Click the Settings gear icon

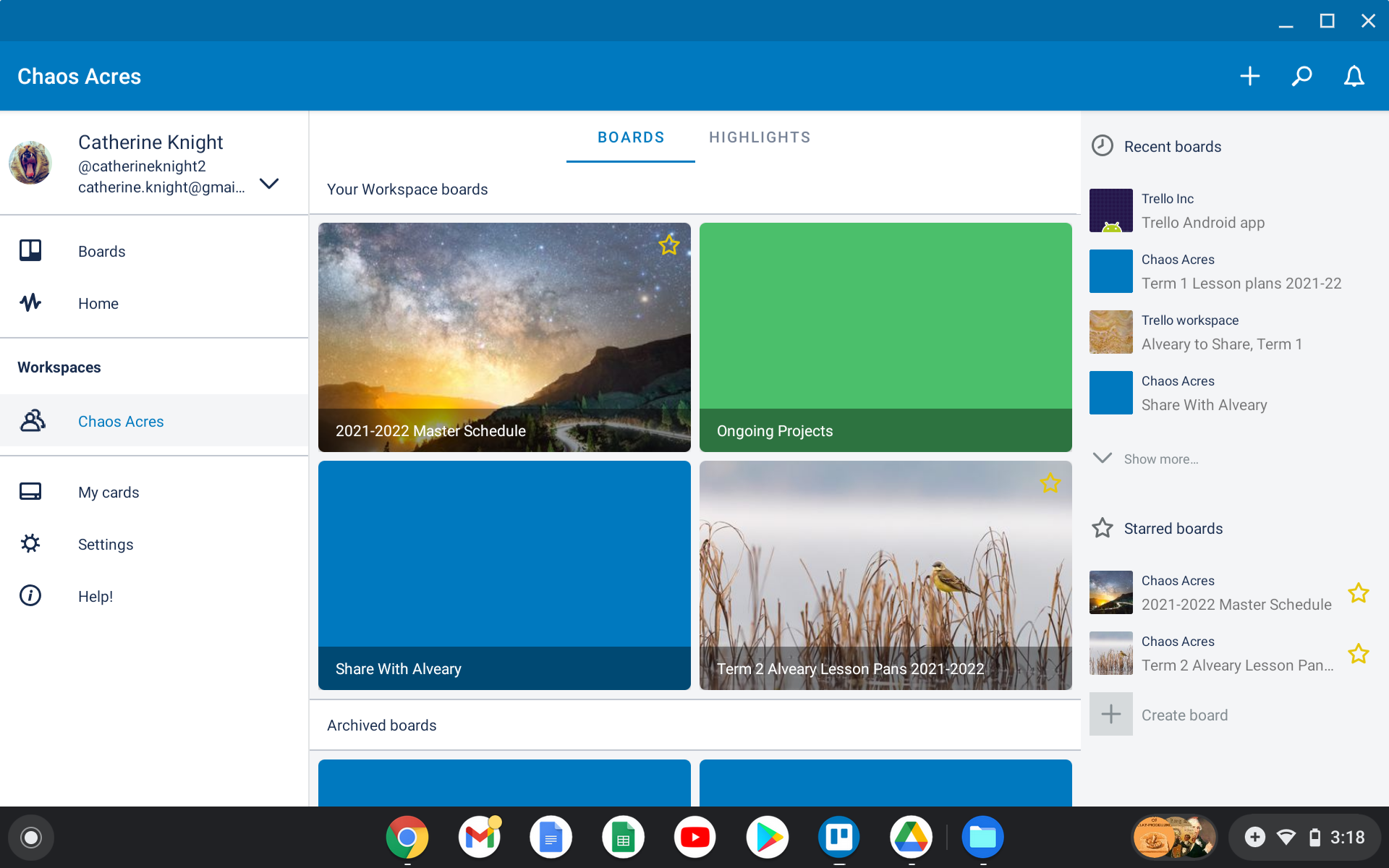pos(30,543)
